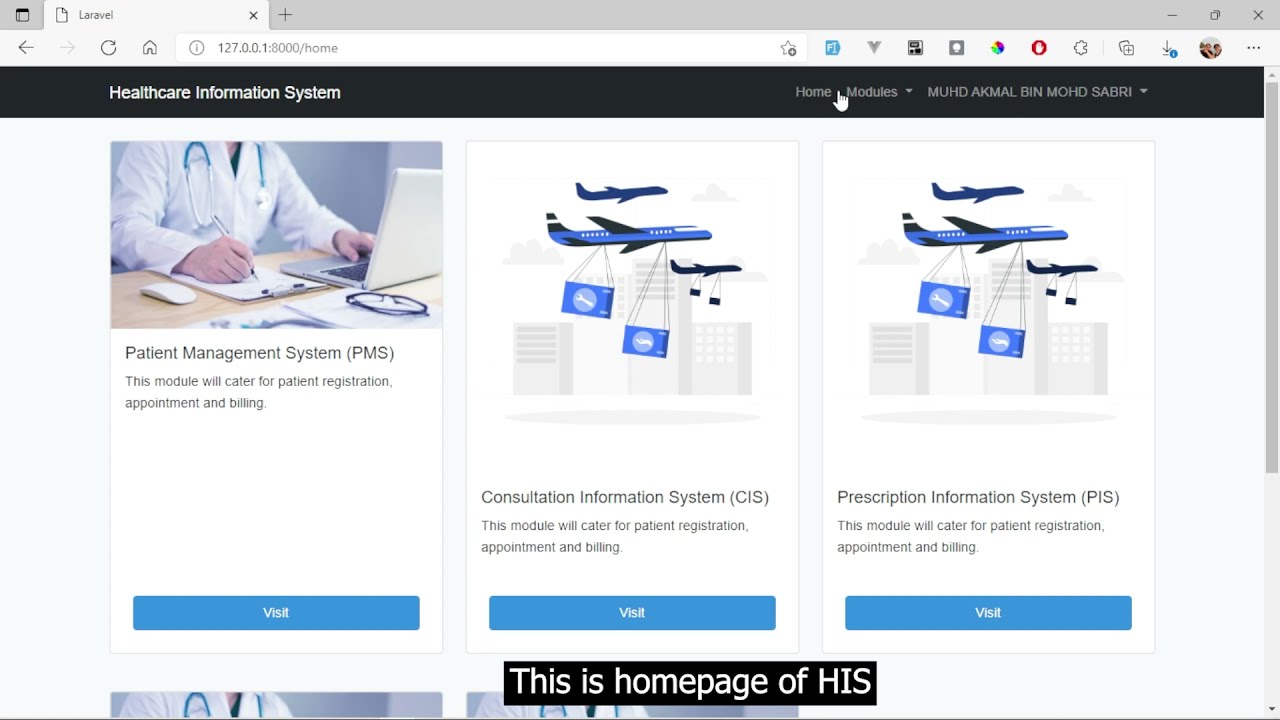
Task: Expand the MUHD AKMAL BIN MOHD SABRI dropdown
Action: 1037,92
